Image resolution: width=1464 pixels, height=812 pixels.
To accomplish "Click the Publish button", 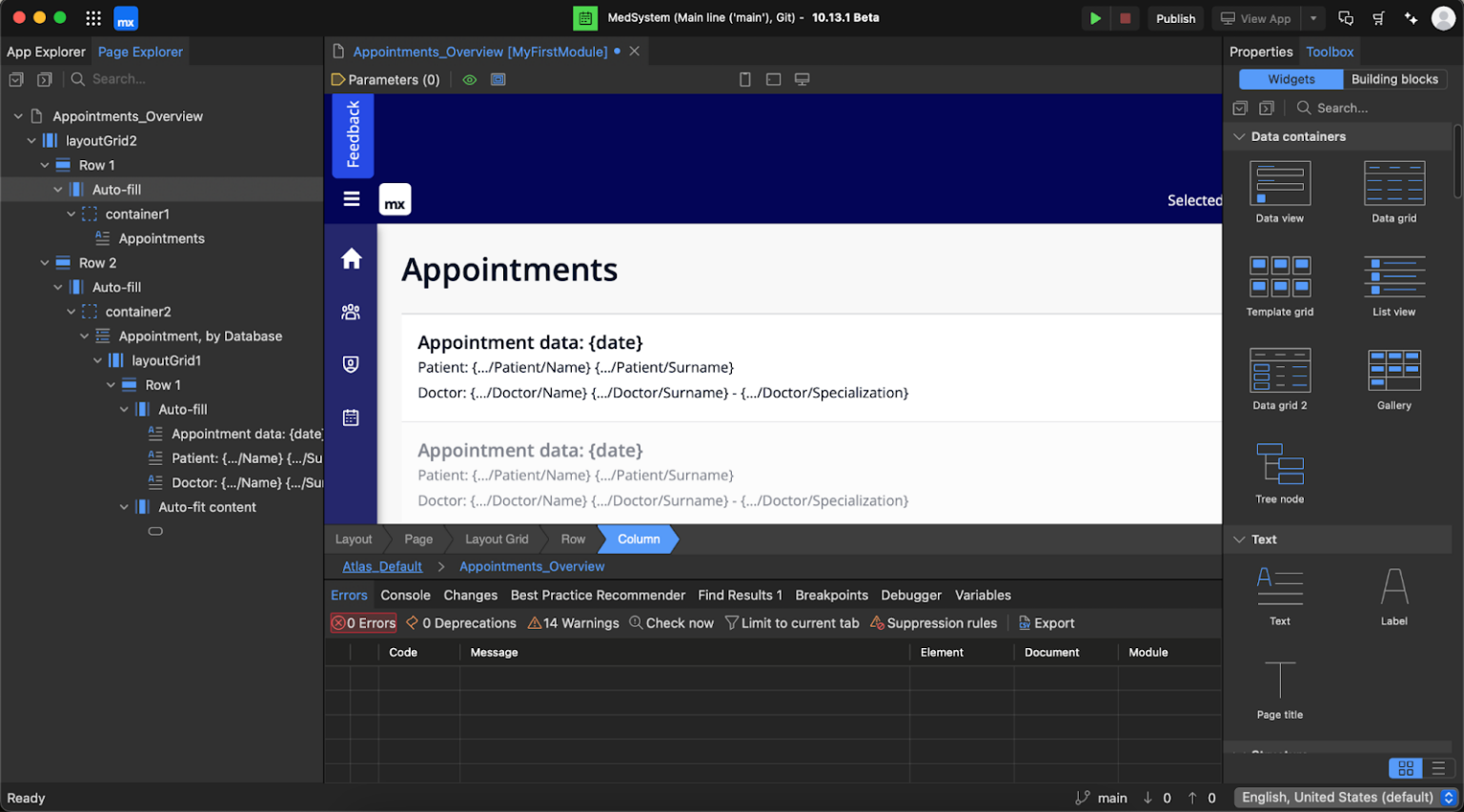I will (x=1175, y=18).
